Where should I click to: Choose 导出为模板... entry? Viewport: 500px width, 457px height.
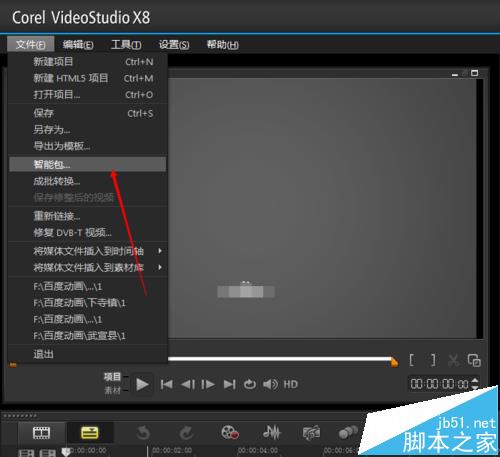pyautogui.click(x=87, y=146)
